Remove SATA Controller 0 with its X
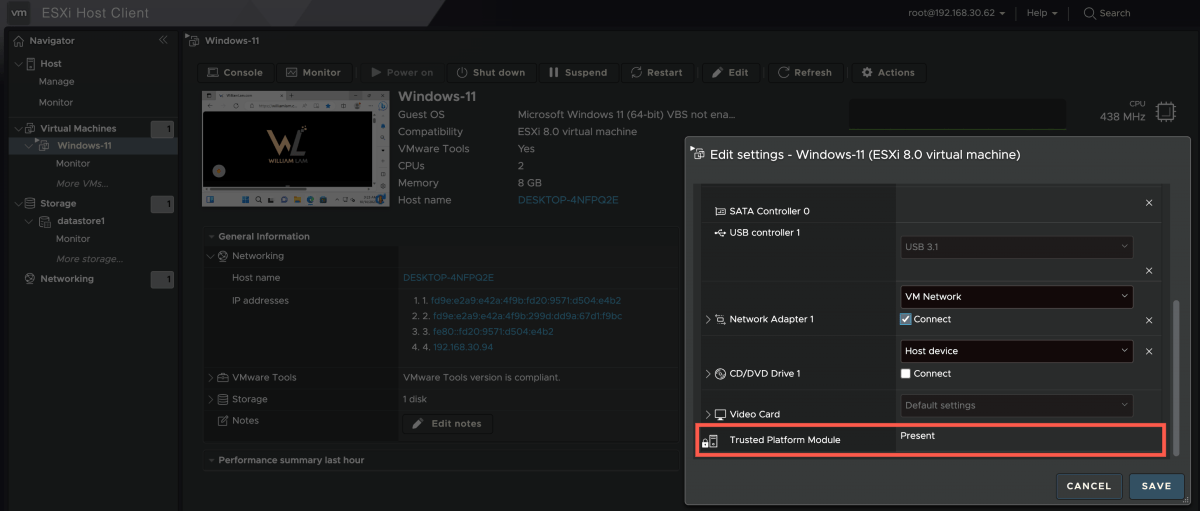Image resolution: width=1200 pixels, height=511 pixels. tap(1149, 203)
